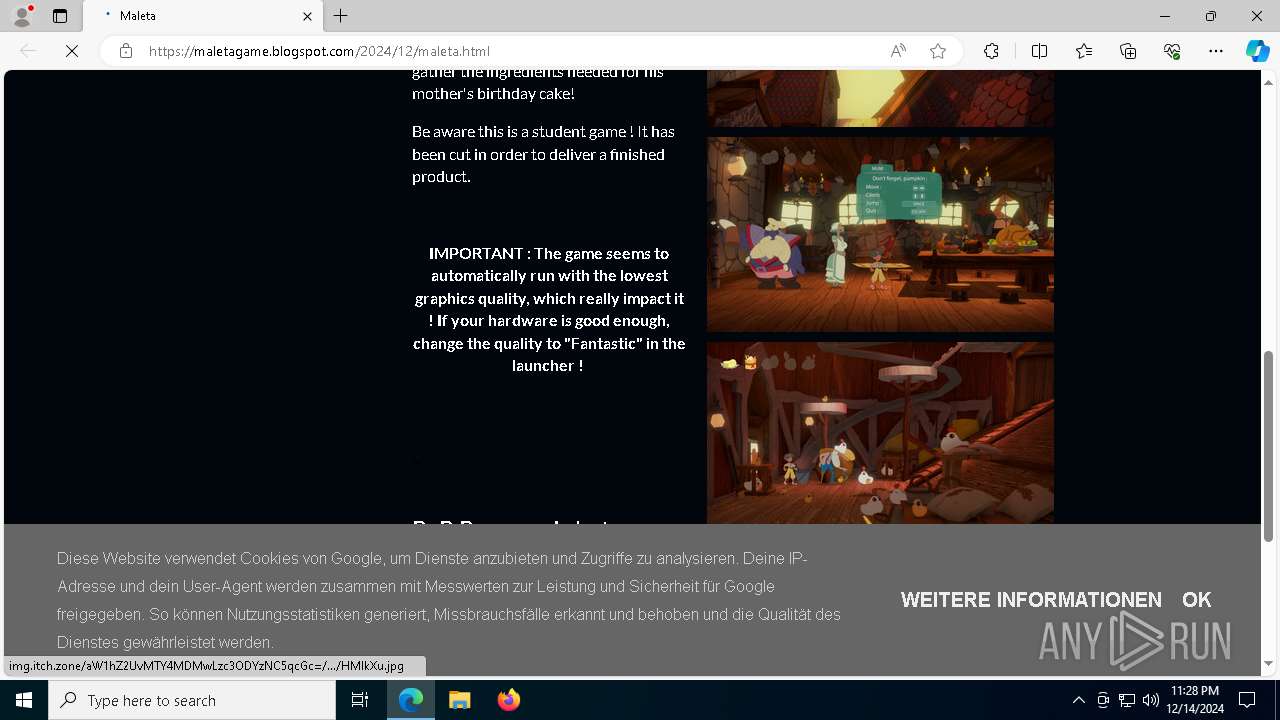Open Settings and more menu

coord(1216,51)
